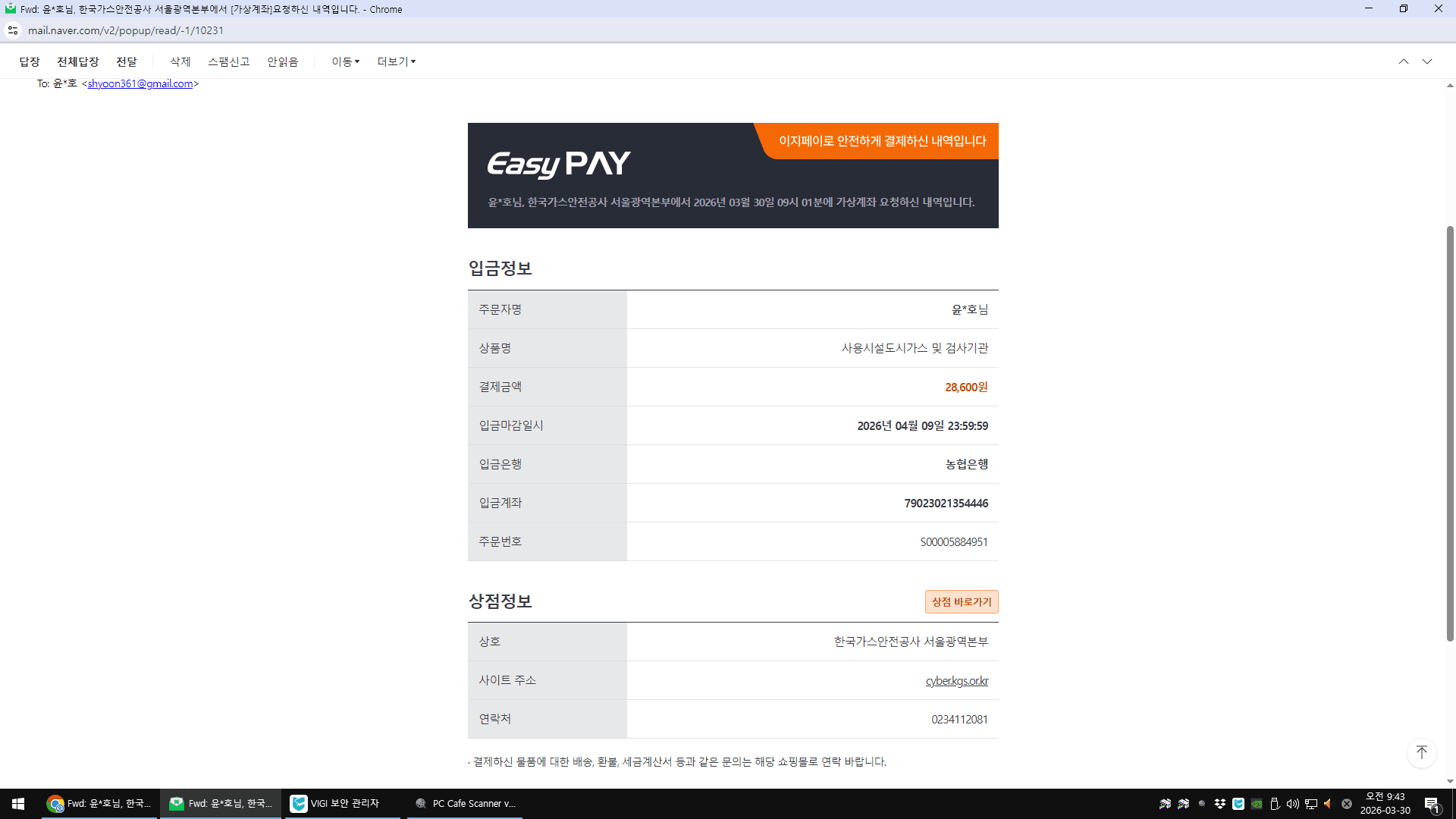The height and width of the screenshot is (819, 1456).
Task: Click the shyoon361@gmail.com email link
Action: click(140, 83)
